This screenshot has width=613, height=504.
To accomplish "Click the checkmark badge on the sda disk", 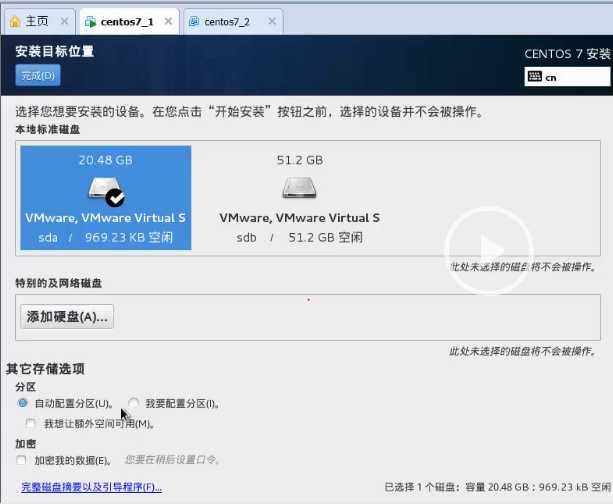I will pos(115,198).
